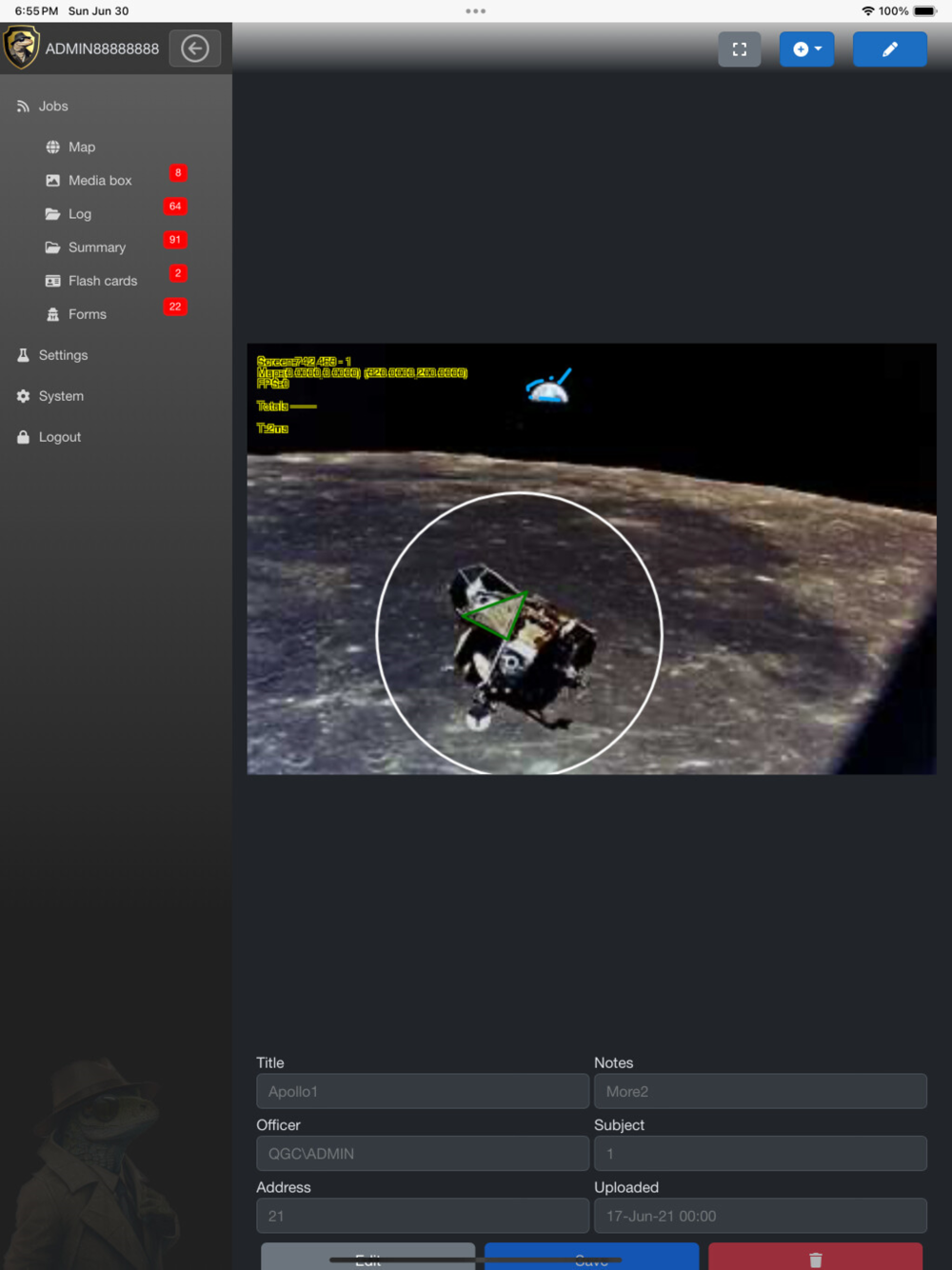Click Logout in the sidebar
952x1270 pixels.
[60, 437]
